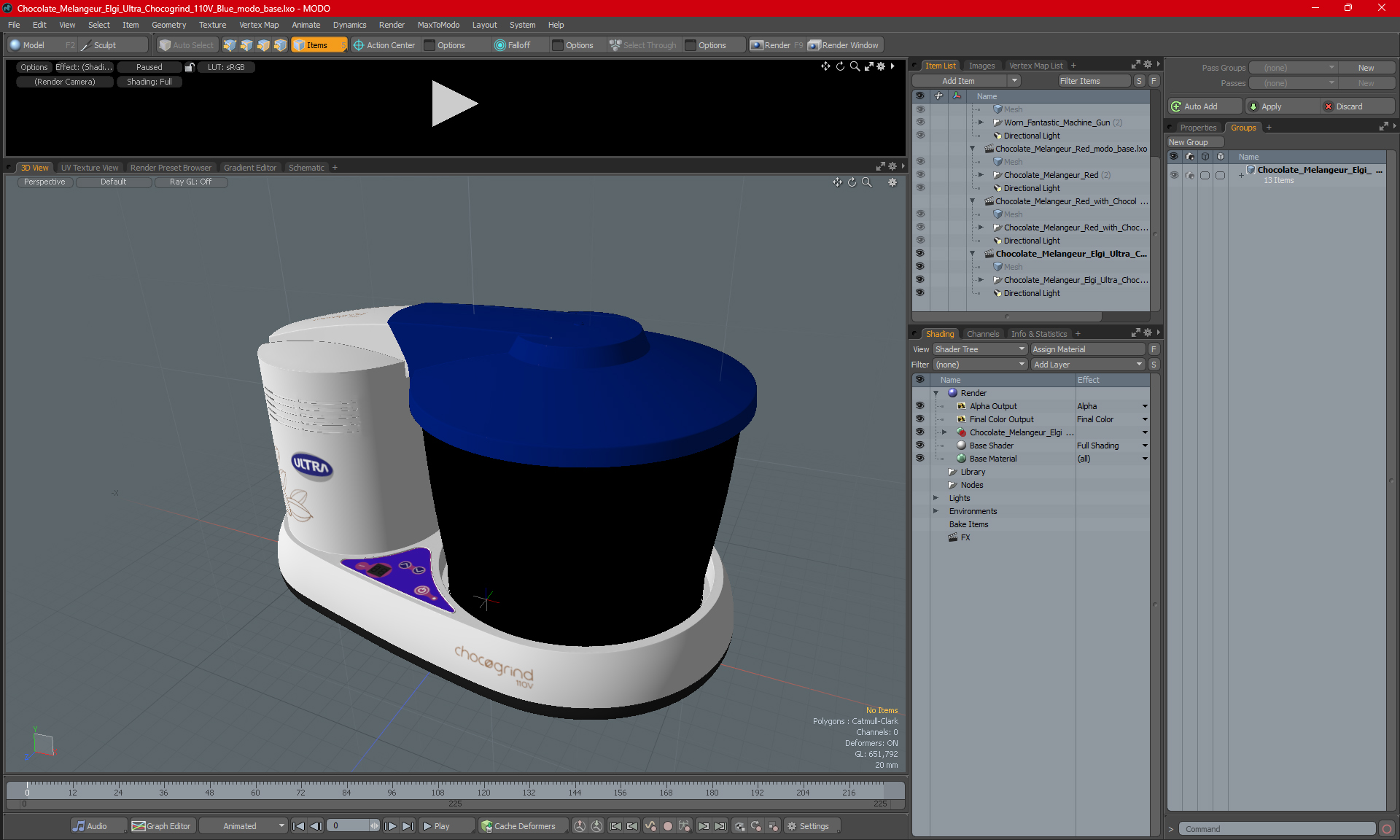Click Assign Material button
This screenshot has width=1400, height=840.
click(1088, 349)
